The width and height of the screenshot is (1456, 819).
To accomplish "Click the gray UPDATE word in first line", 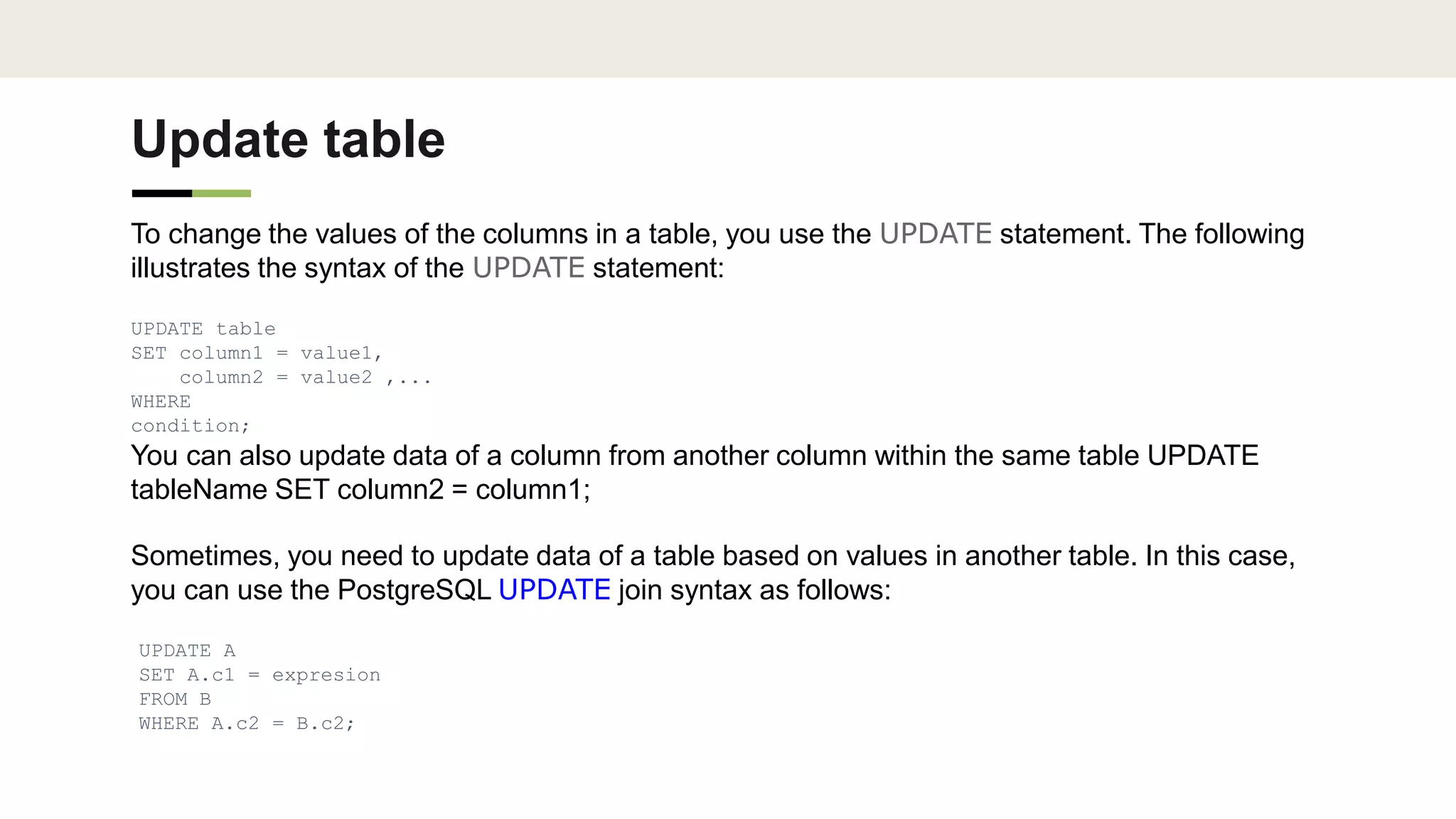I will pos(935,234).
